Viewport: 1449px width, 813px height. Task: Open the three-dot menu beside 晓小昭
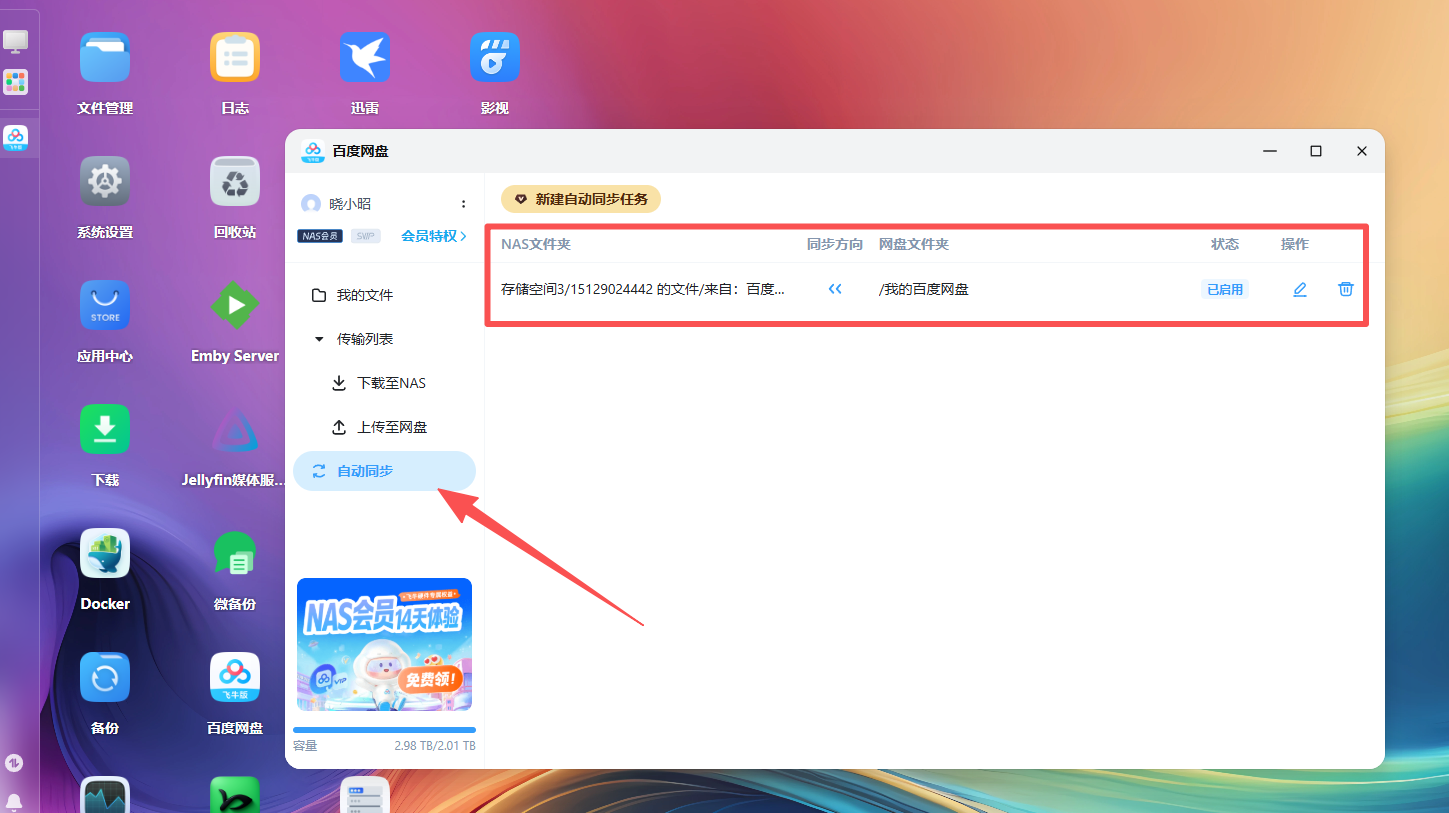(x=463, y=204)
